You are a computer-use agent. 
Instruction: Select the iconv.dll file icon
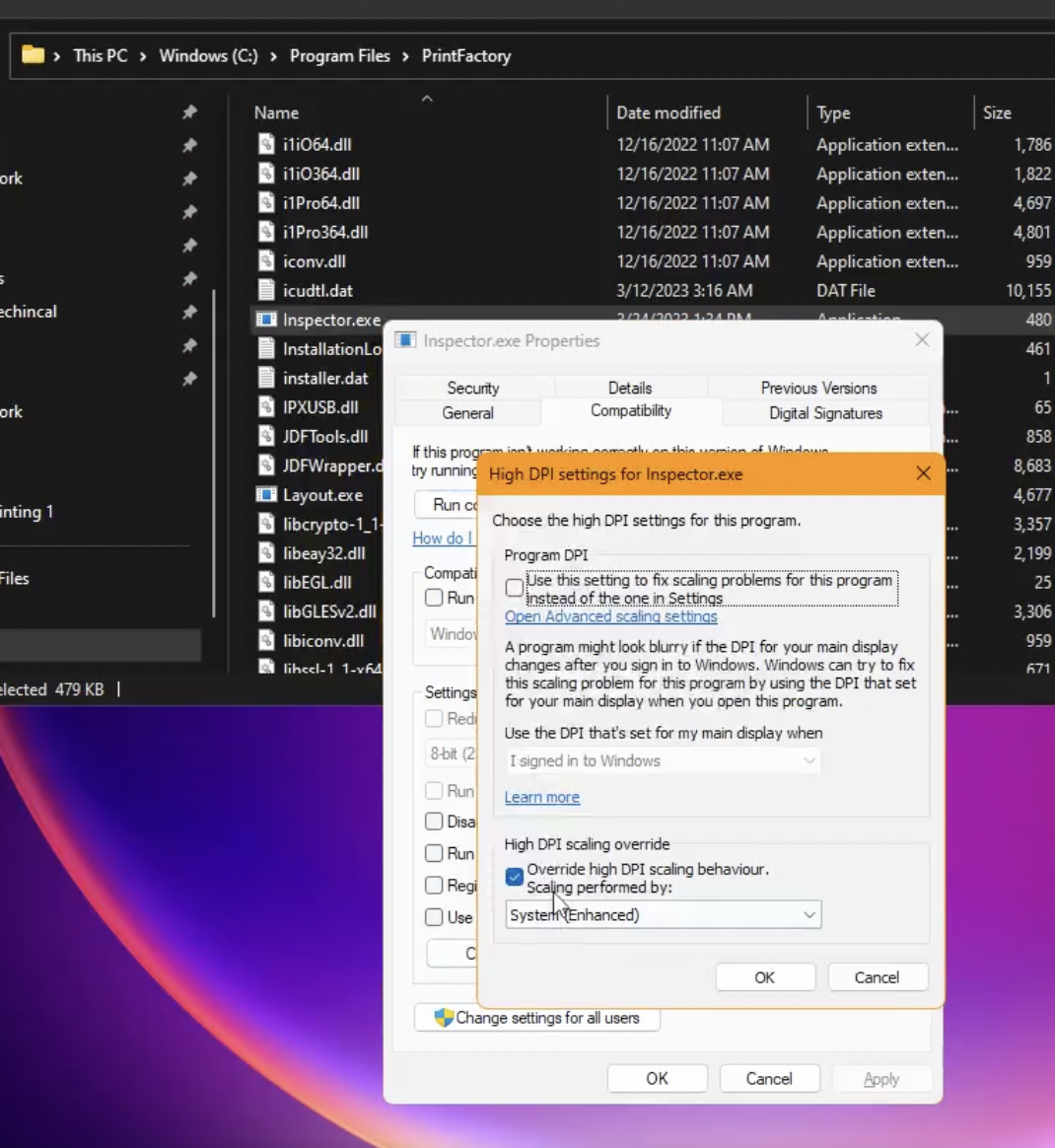click(266, 261)
